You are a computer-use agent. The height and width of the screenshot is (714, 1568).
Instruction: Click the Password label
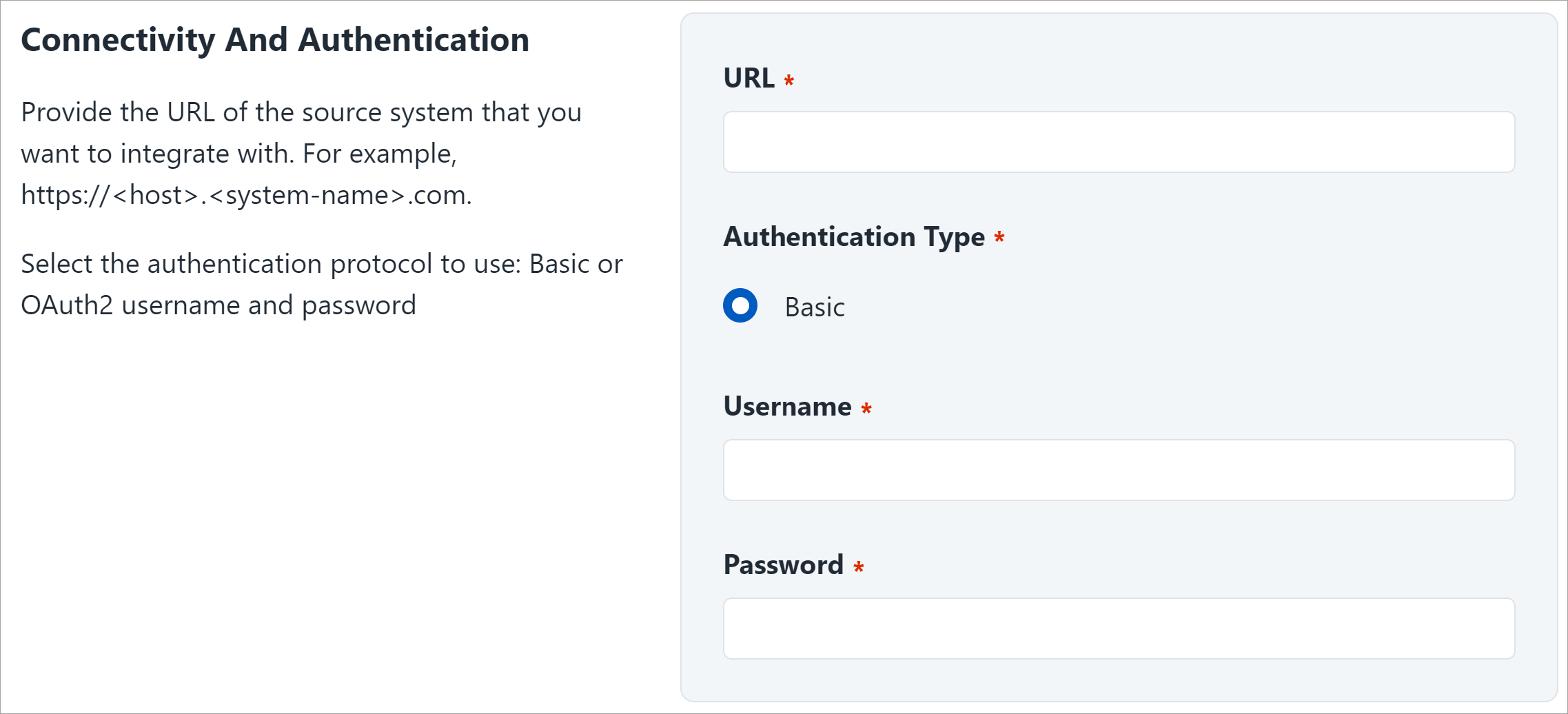[782, 565]
